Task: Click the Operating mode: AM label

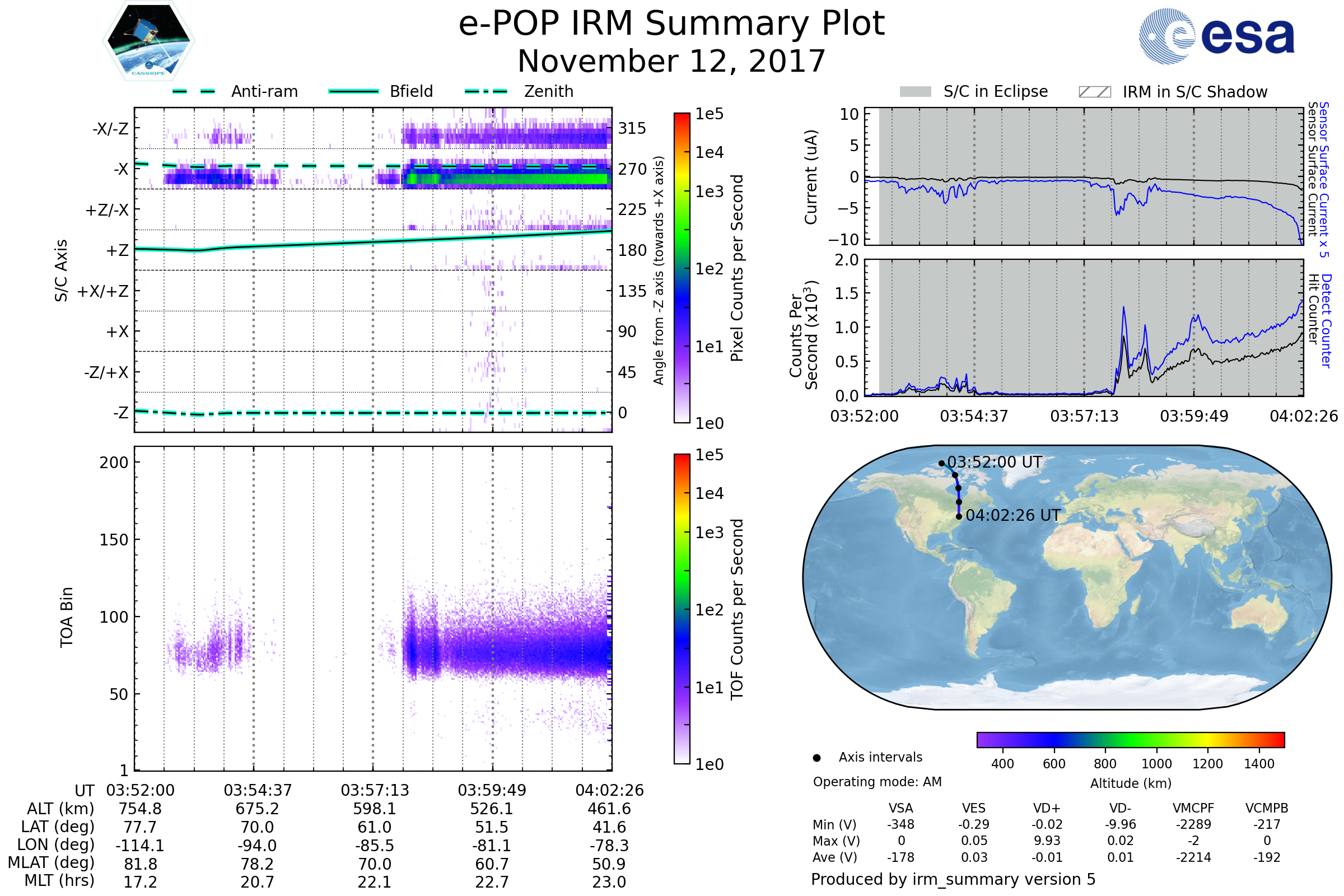Action: click(x=877, y=782)
